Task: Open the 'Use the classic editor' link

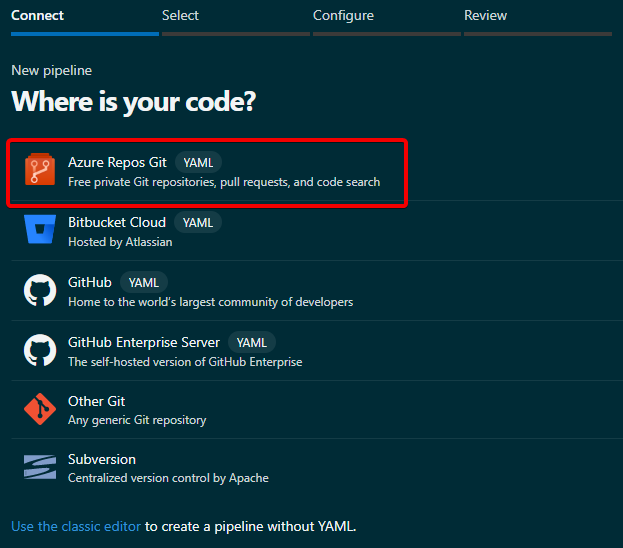Action: (76, 526)
